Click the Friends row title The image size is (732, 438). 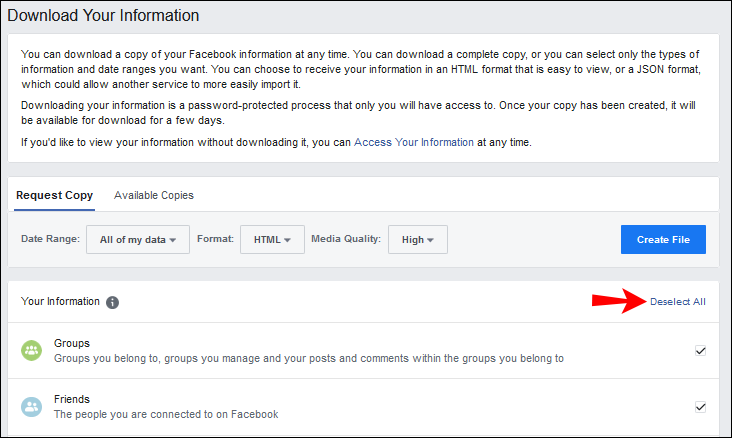tap(72, 398)
